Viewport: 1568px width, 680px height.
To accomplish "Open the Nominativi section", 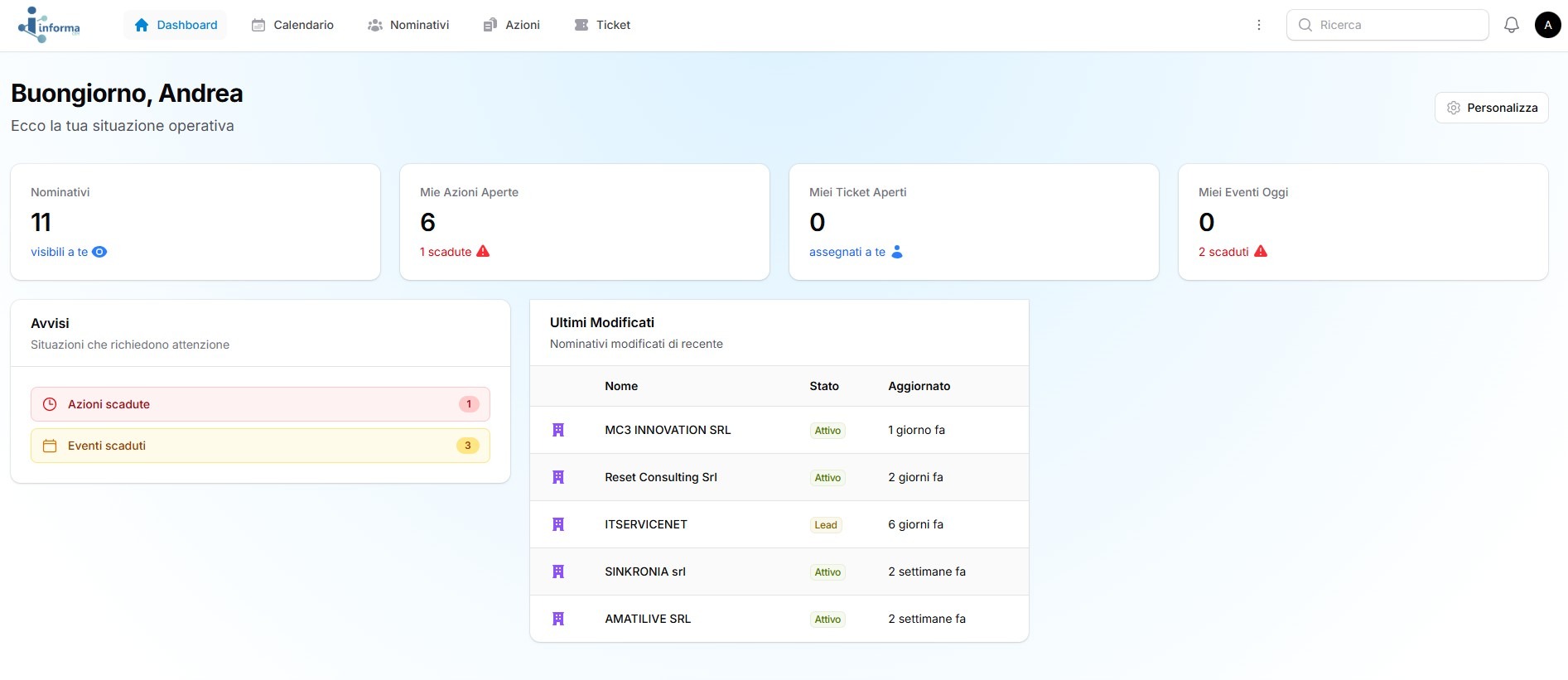I will (408, 25).
